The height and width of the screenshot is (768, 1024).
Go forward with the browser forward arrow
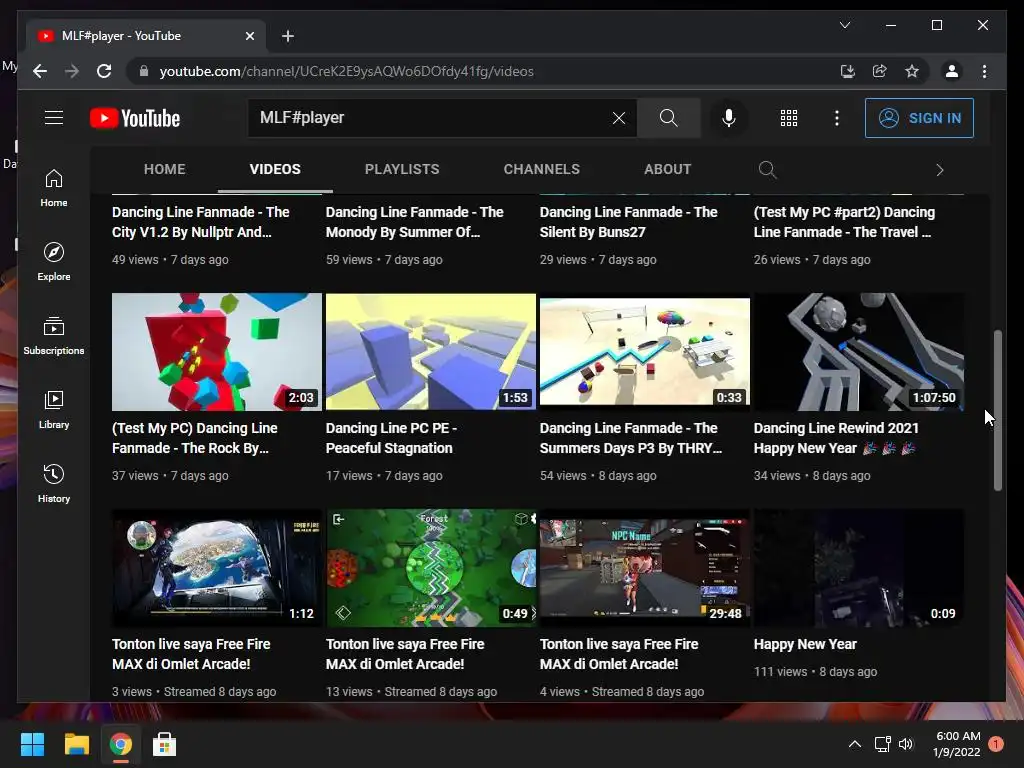[72, 71]
